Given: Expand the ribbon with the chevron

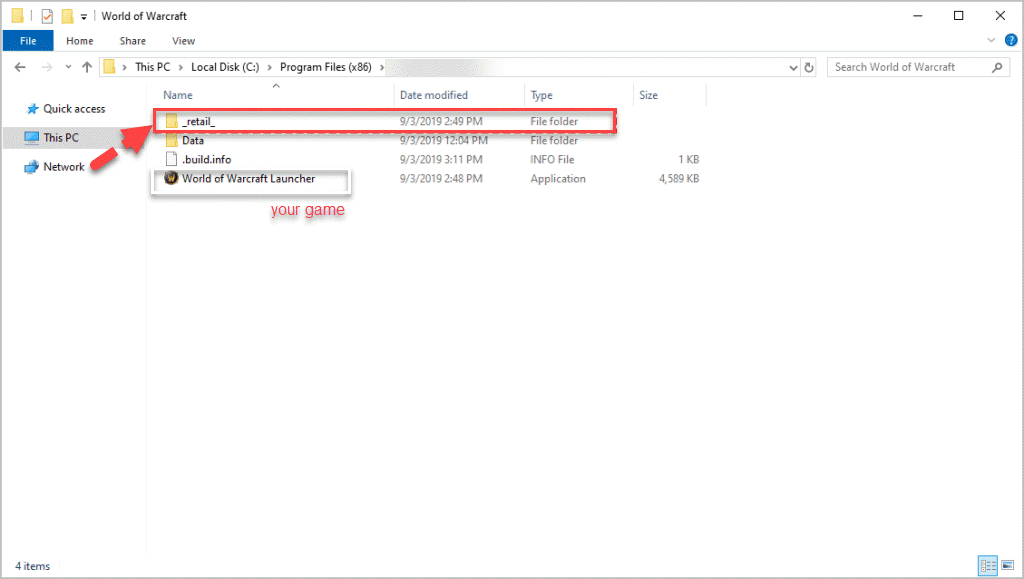Looking at the screenshot, I should (991, 40).
